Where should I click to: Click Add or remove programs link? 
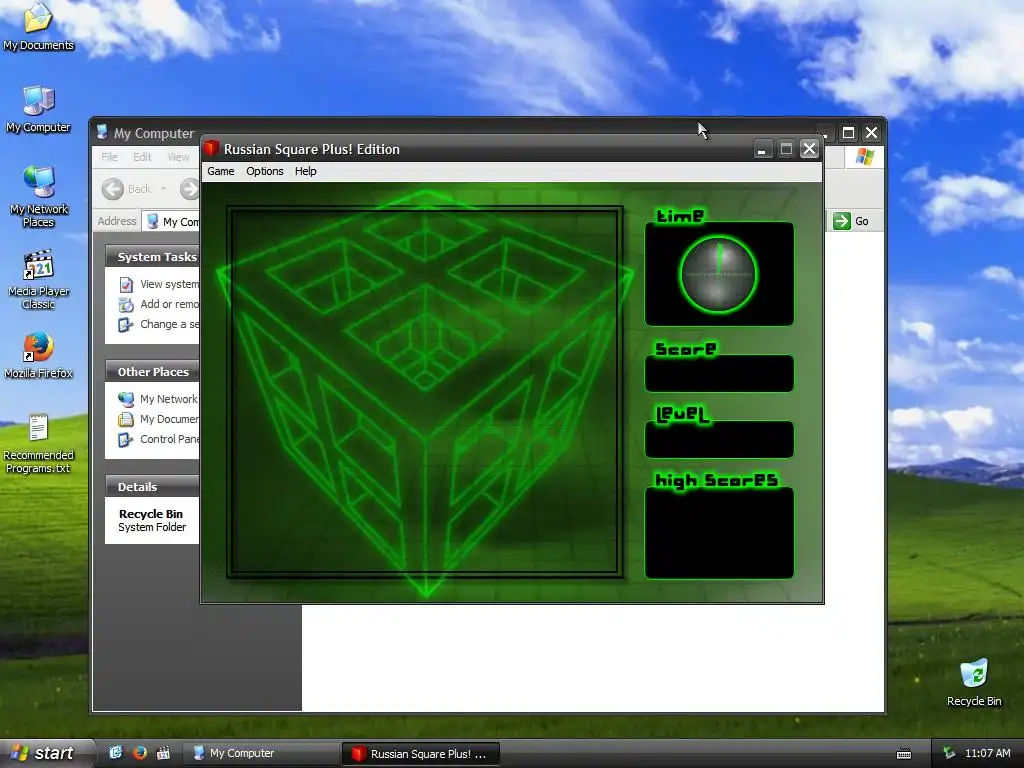coord(169,304)
